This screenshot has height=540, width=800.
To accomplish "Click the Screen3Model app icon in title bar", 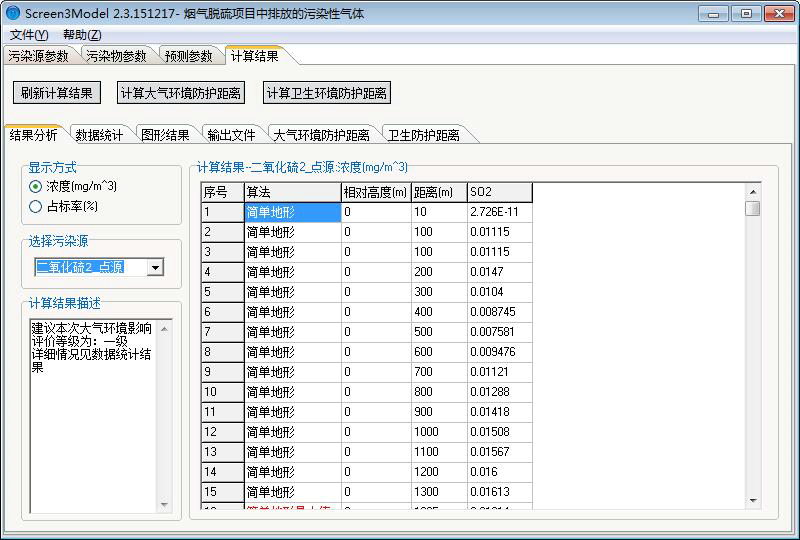I will pos(12,13).
